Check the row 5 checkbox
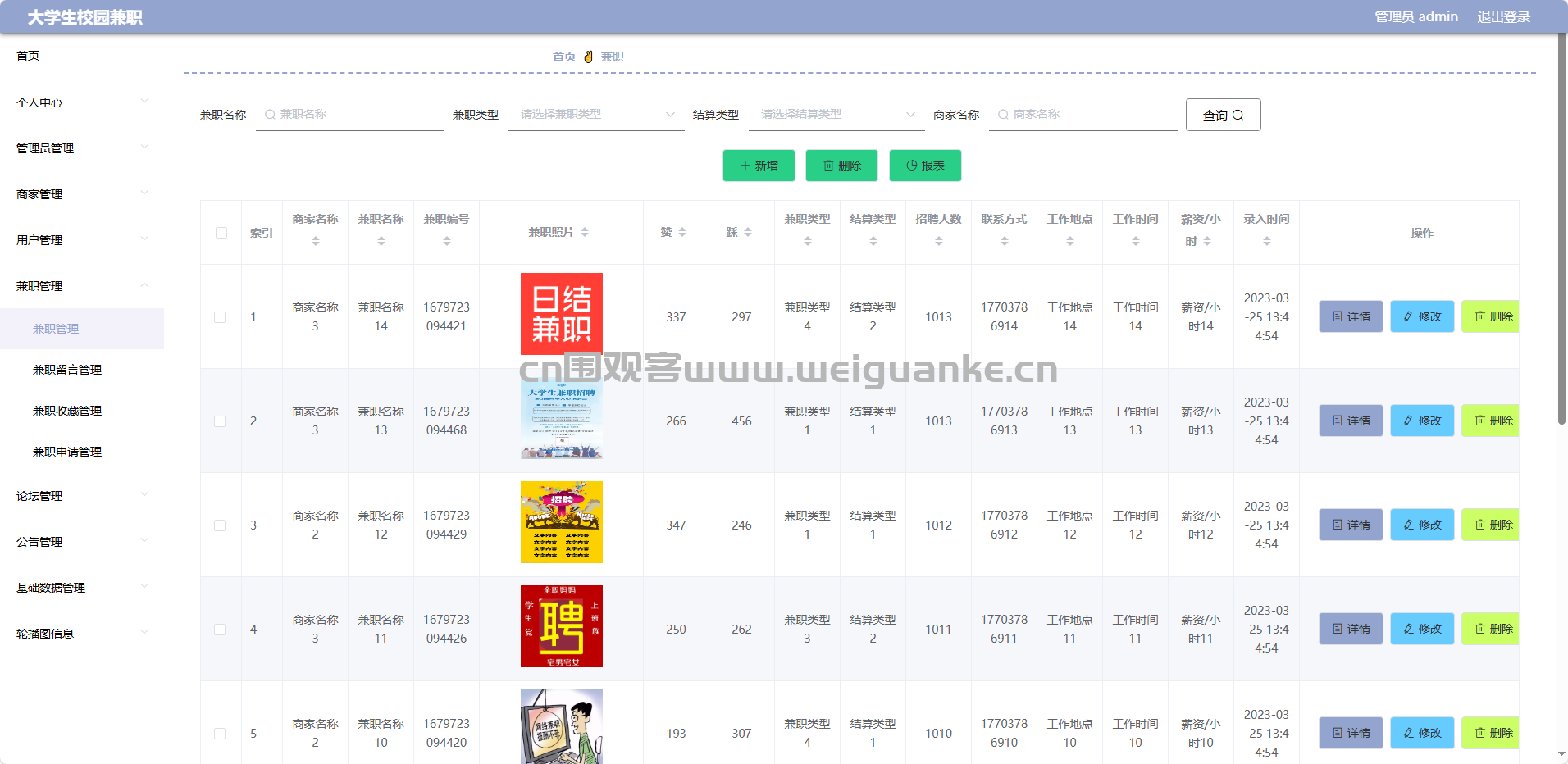This screenshot has width=1568, height=764. (220, 734)
